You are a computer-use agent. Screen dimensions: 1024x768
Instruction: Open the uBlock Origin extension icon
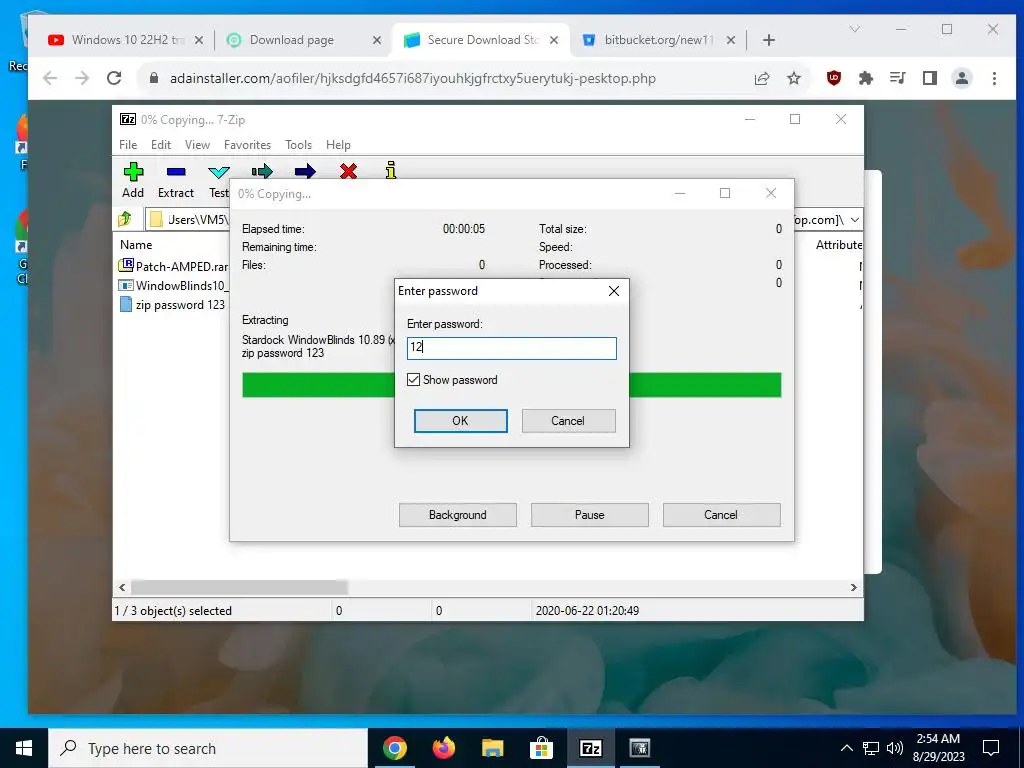coord(834,78)
